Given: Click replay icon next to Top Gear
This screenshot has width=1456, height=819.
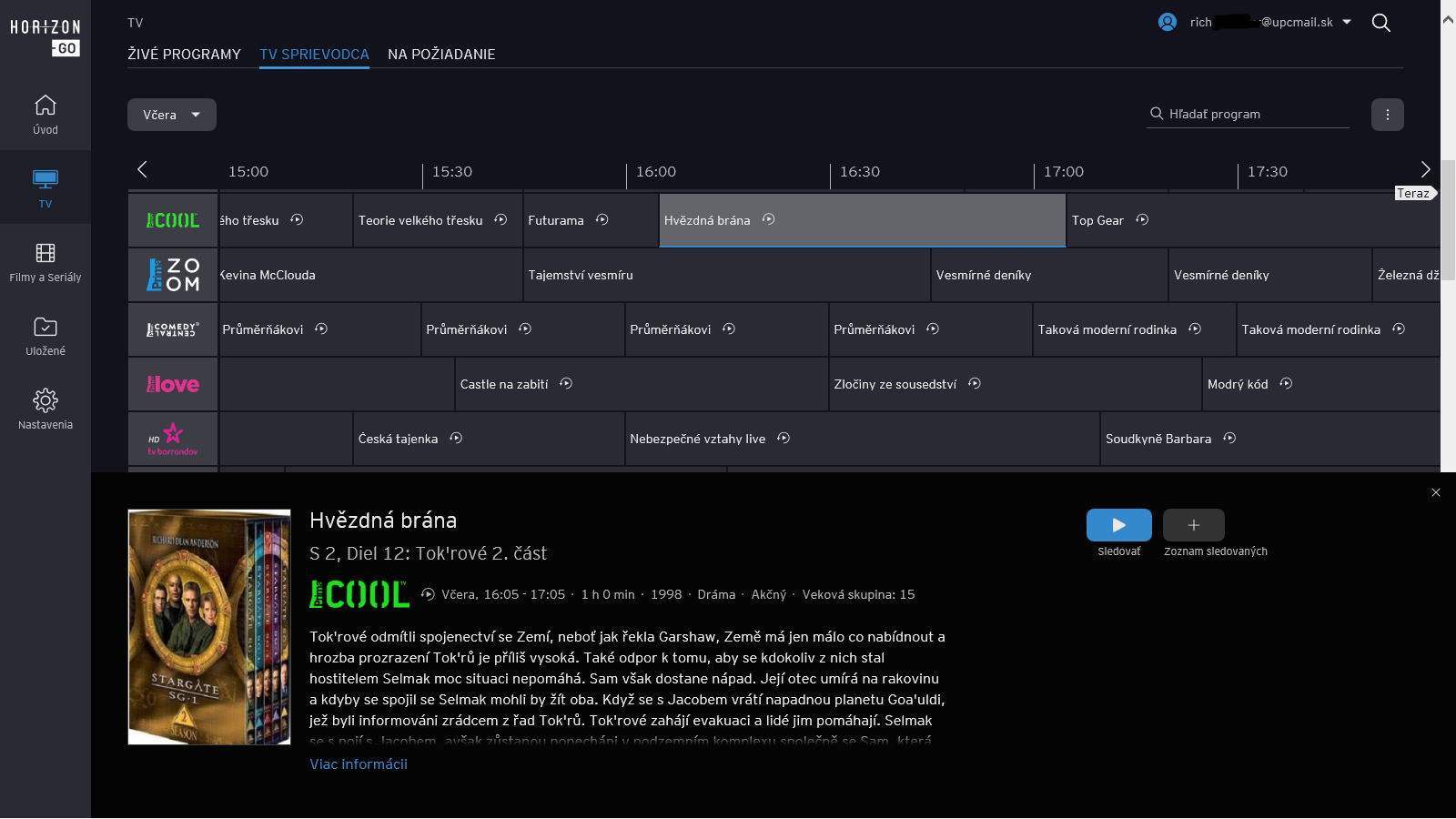Looking at the screenshot, I should [1142, 220].
